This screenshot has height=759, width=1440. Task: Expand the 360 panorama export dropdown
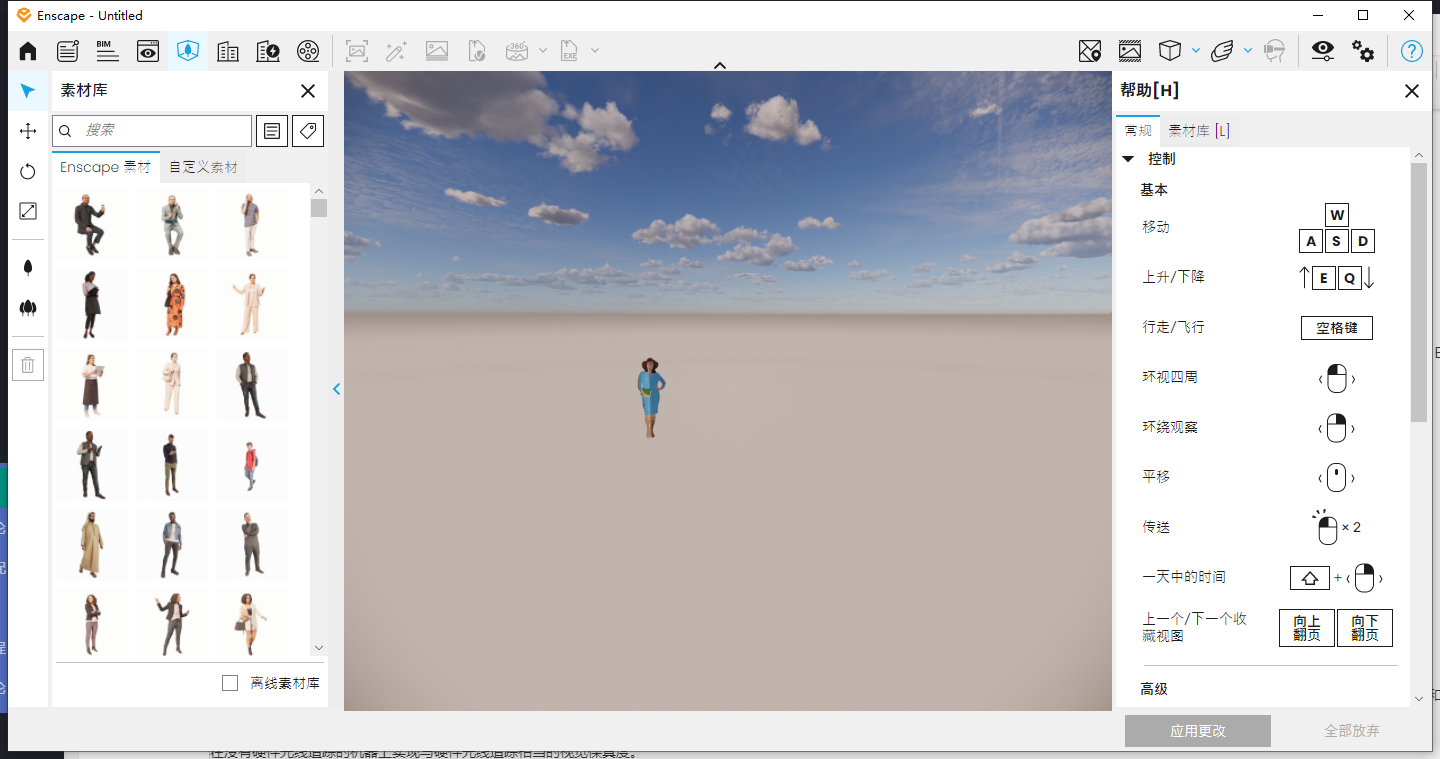click(x=543, y=51)
